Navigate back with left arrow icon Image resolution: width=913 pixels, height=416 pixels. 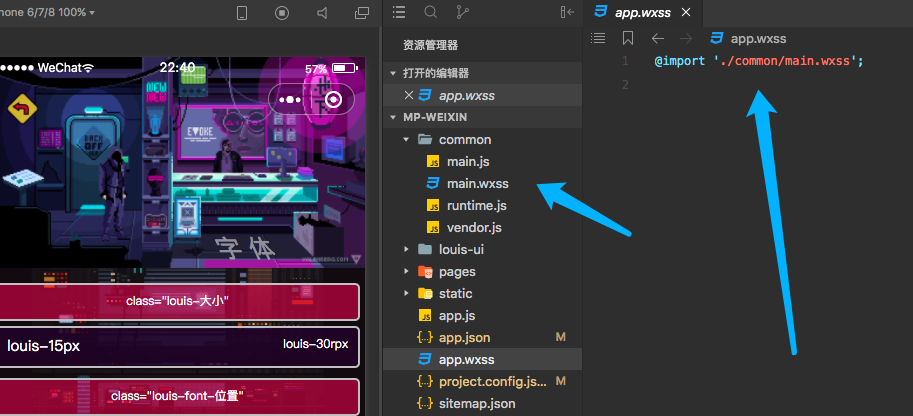658,38
